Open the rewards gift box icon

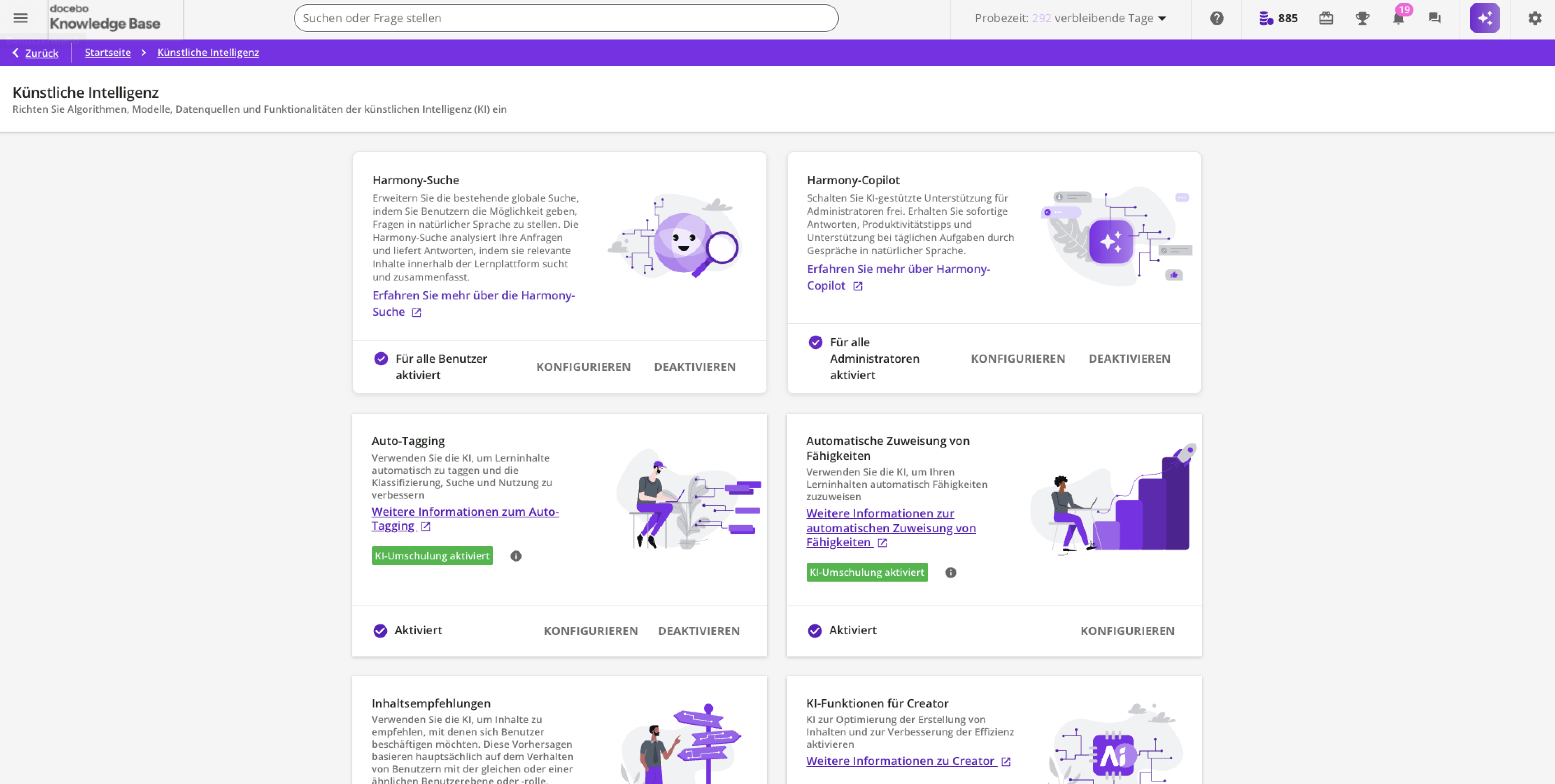pos(1326,18)
